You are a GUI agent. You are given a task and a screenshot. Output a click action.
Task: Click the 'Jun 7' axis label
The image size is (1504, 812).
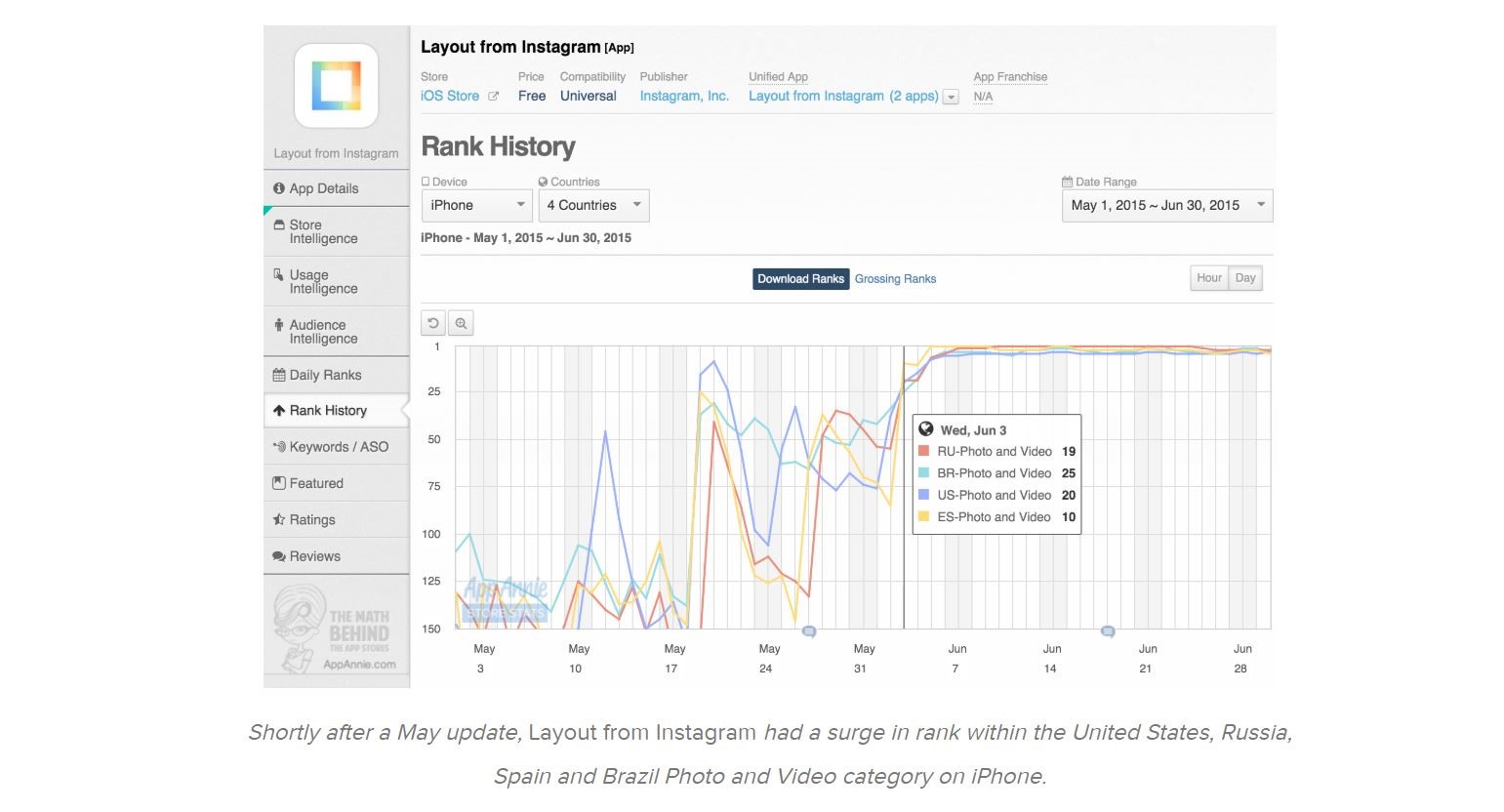pyautogui.click(x=956, y=659)
